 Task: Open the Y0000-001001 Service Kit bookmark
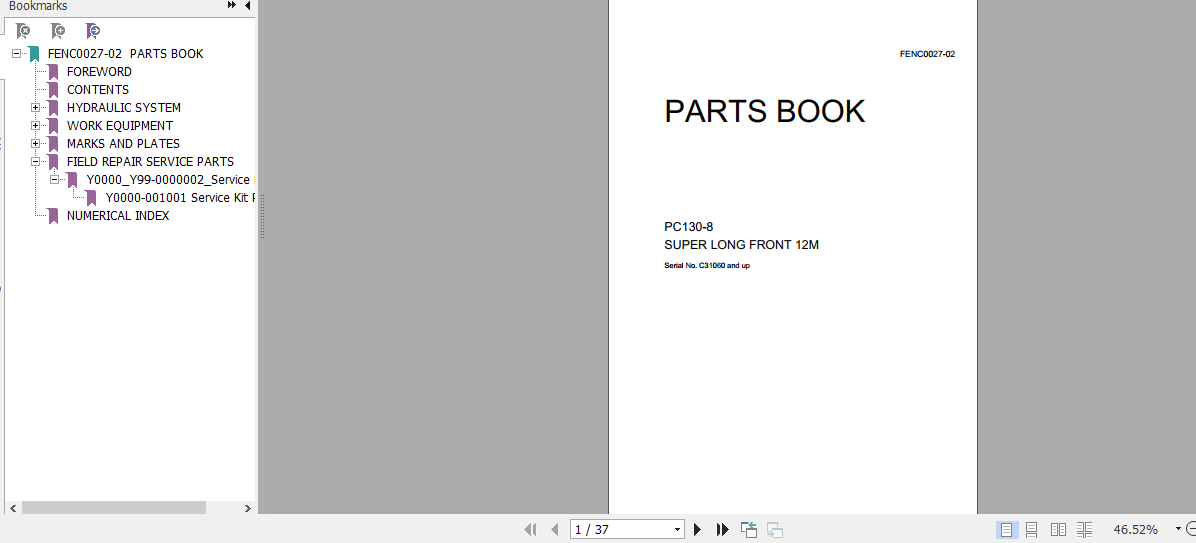click(x=179, y=198)
